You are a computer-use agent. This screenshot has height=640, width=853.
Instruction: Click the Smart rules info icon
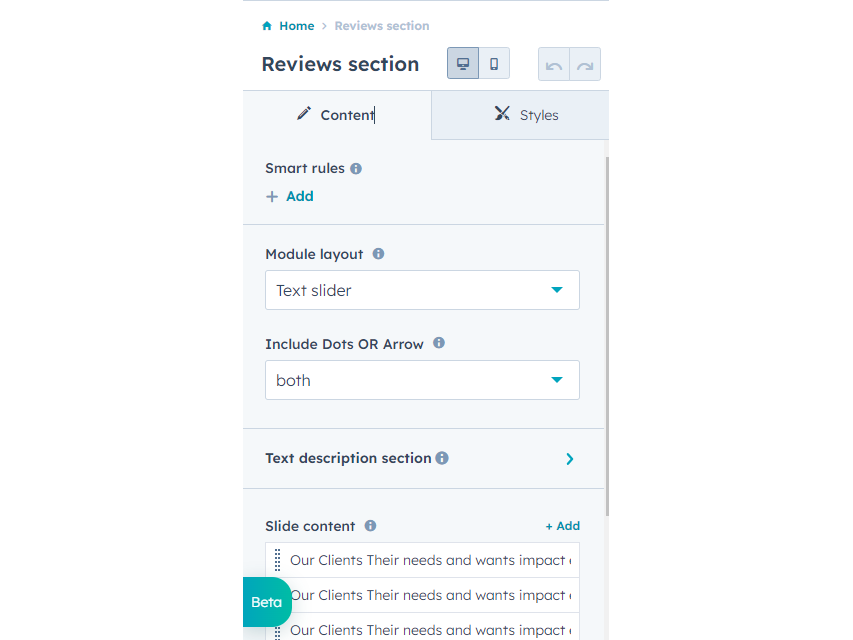click(x=356, y=169)
